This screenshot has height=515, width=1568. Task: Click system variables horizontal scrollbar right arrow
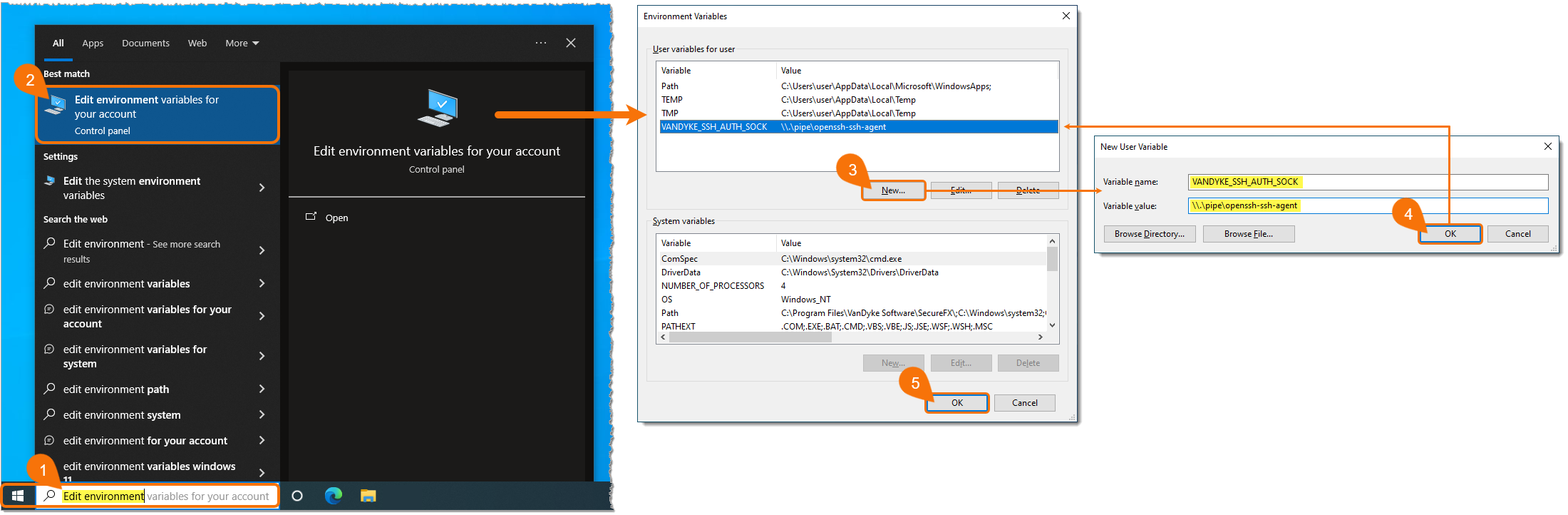click(1041, 337)
